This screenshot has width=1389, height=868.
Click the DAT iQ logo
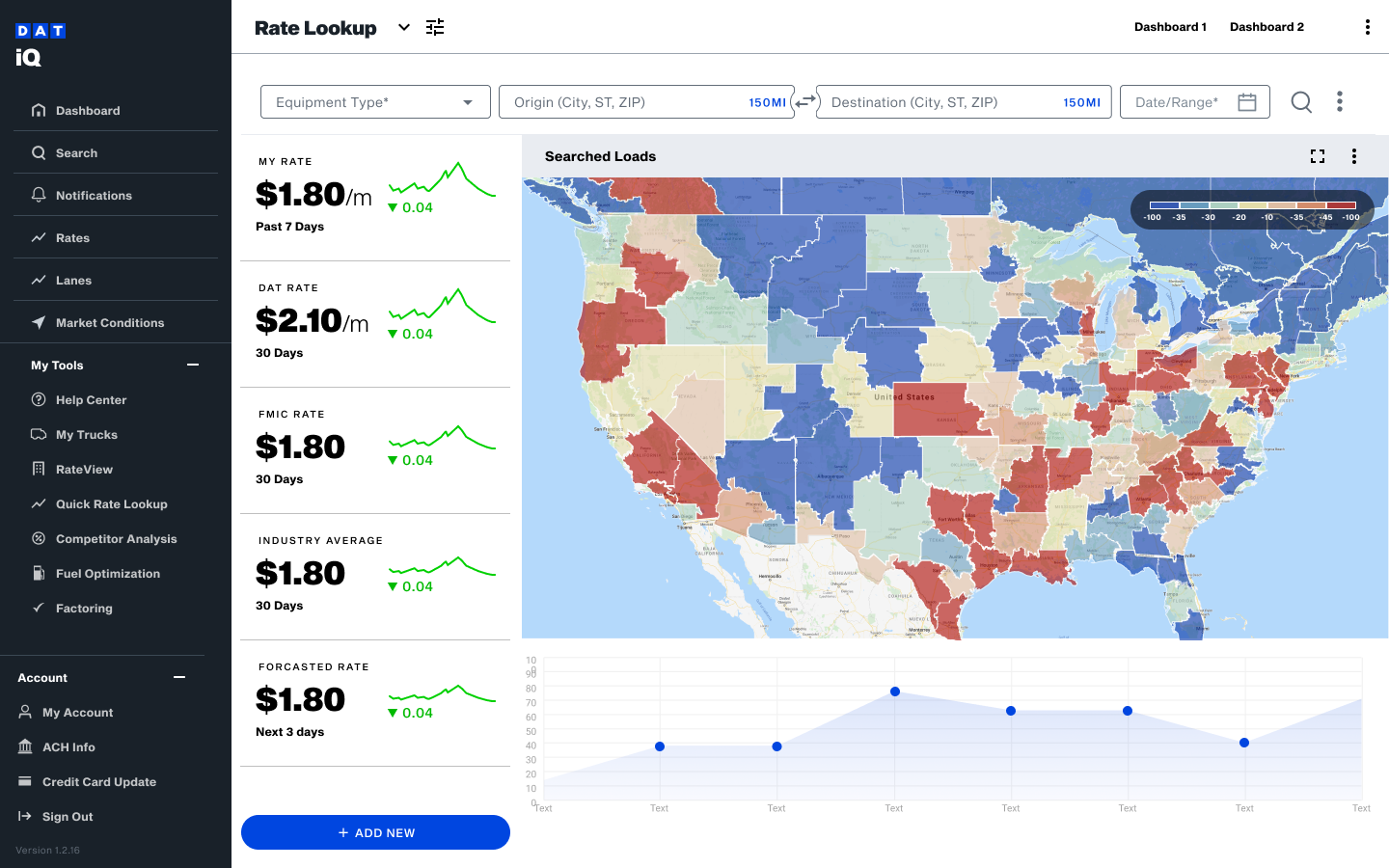point(40,44)
